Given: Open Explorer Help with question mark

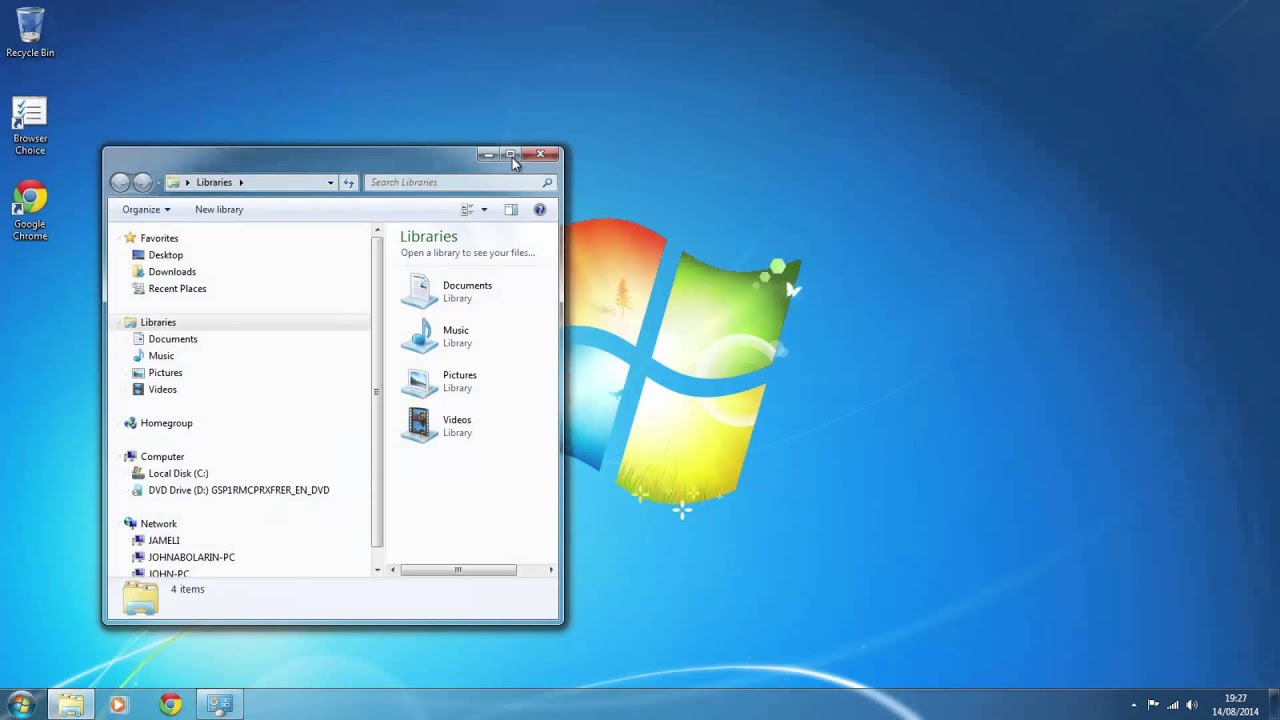Looking at the screenshot, I should [x=540, y=210].
